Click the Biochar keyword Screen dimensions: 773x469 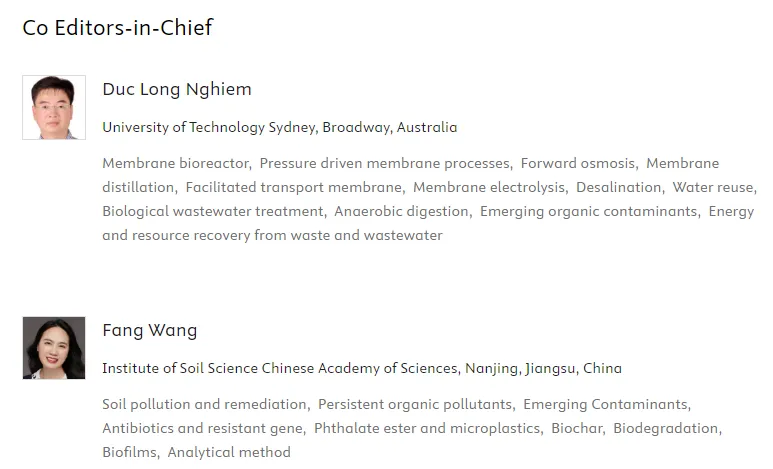pos(579,428)
